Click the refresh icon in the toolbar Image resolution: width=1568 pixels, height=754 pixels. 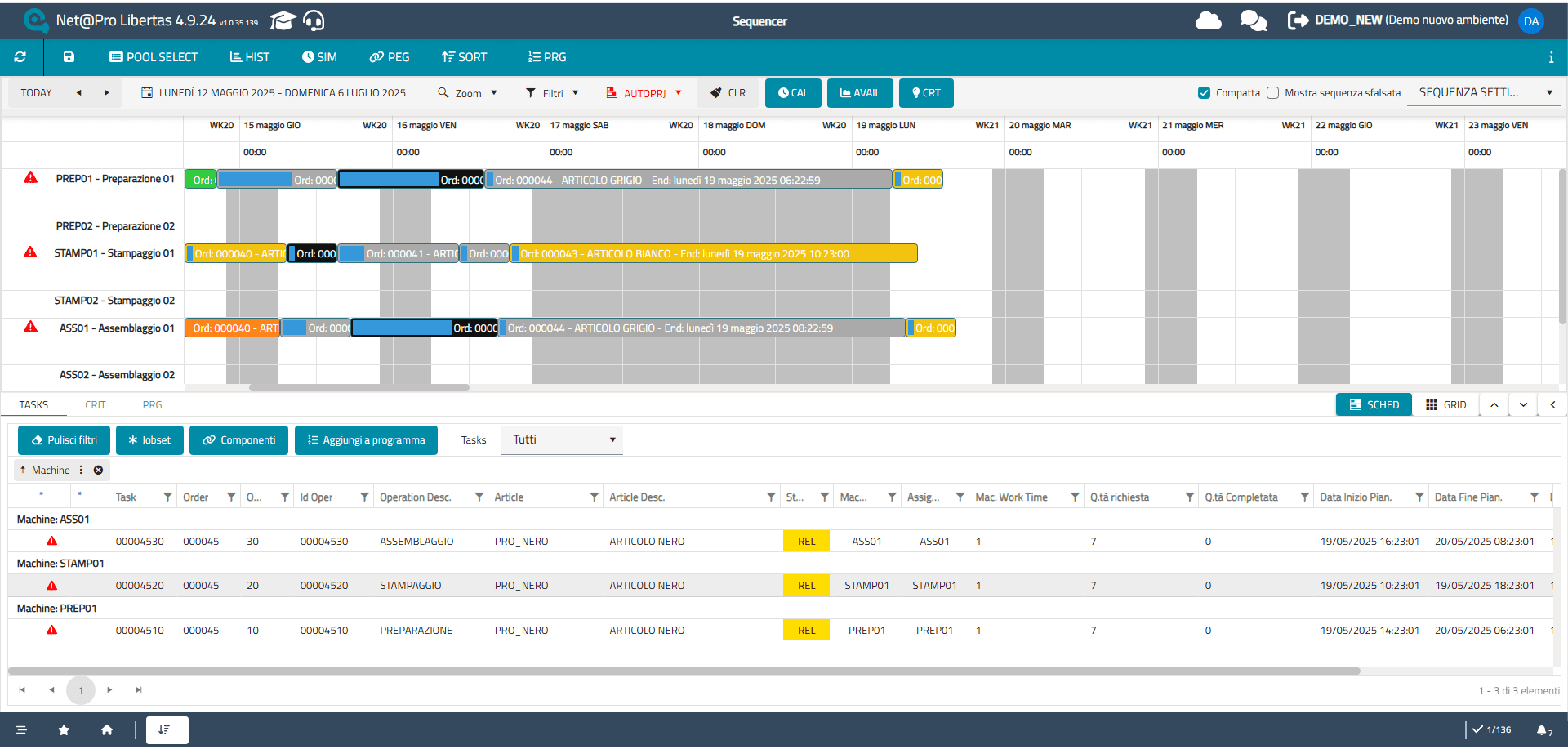coord(20,57)
